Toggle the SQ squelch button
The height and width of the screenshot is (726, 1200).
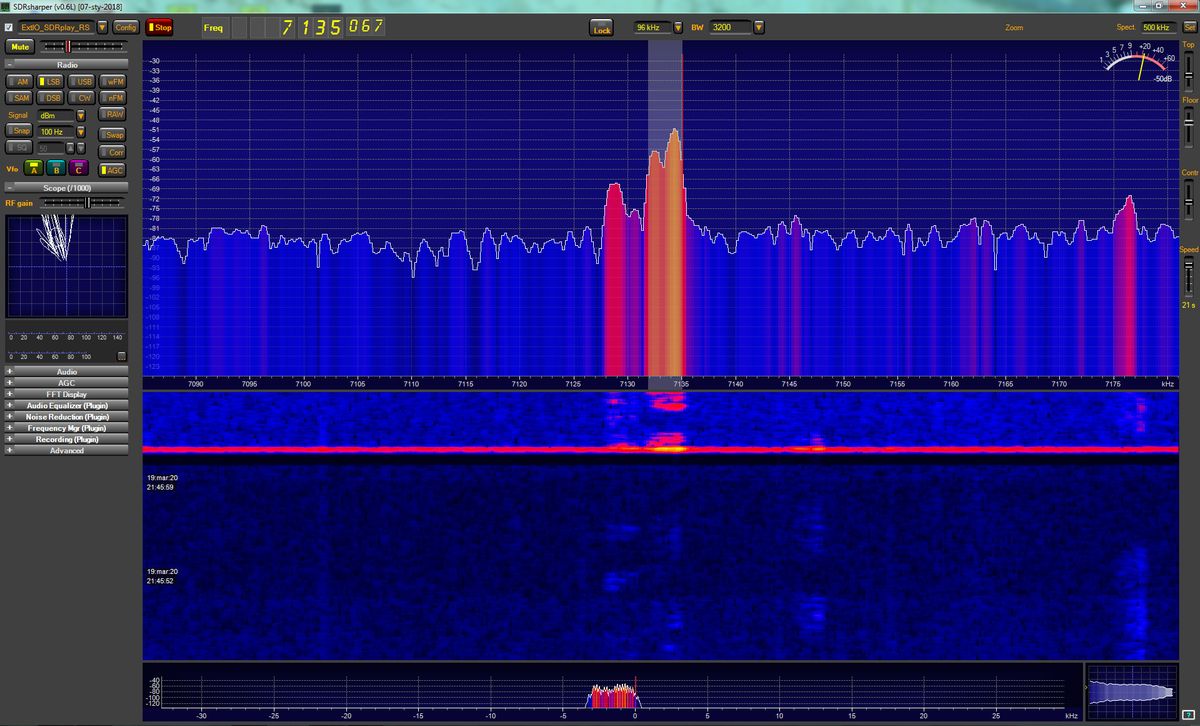(x=20, y=147)
